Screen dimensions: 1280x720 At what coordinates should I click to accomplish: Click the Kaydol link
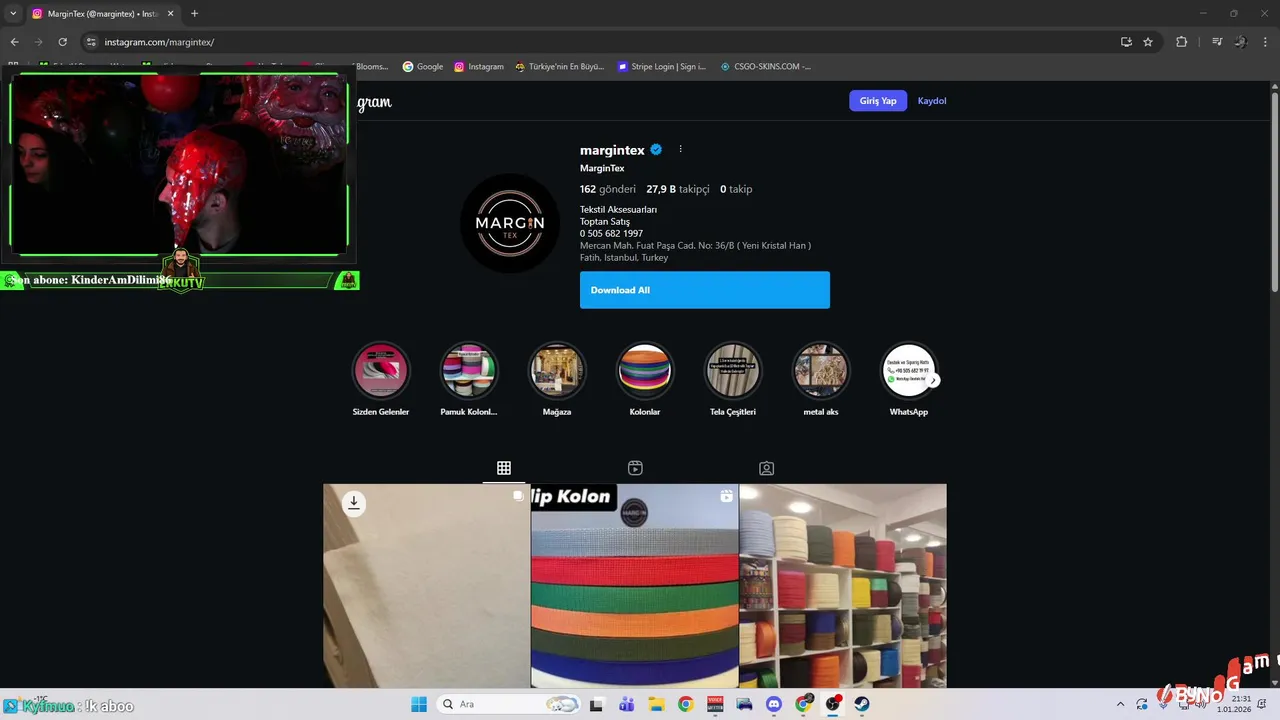click(x=932, y=101)
